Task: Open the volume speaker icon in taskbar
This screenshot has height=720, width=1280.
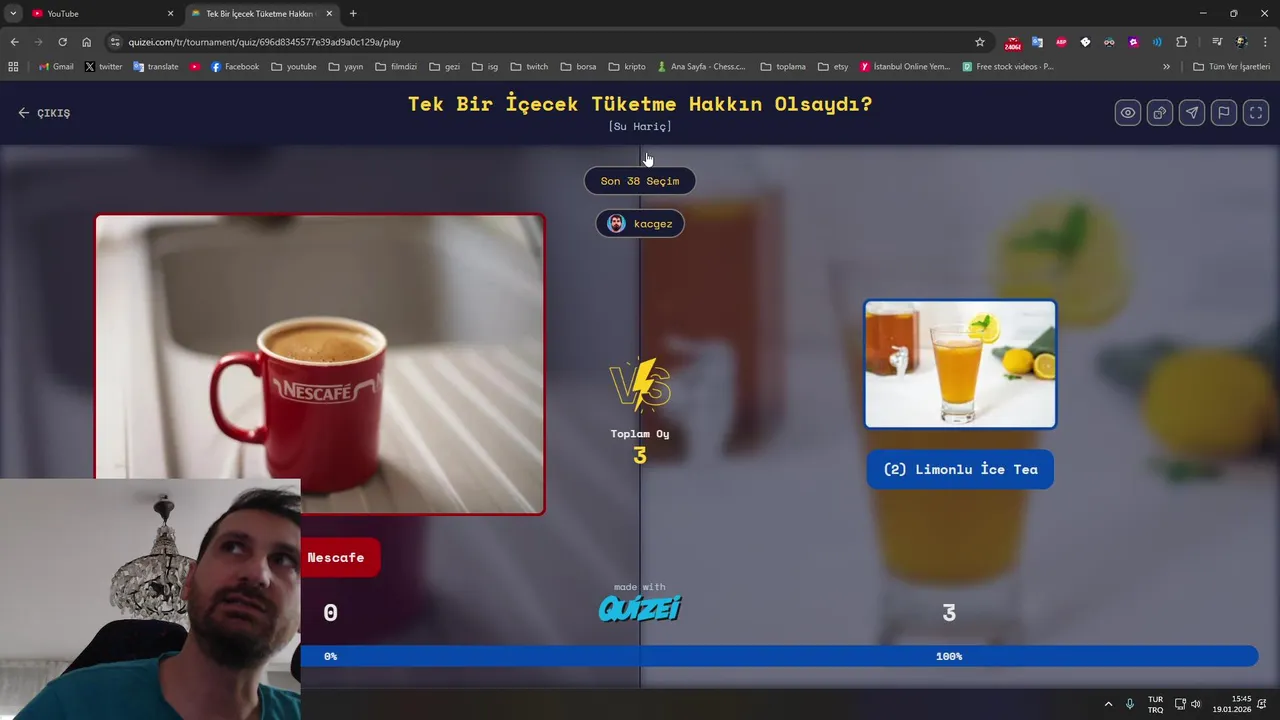Action: [x=1196, y=704]
